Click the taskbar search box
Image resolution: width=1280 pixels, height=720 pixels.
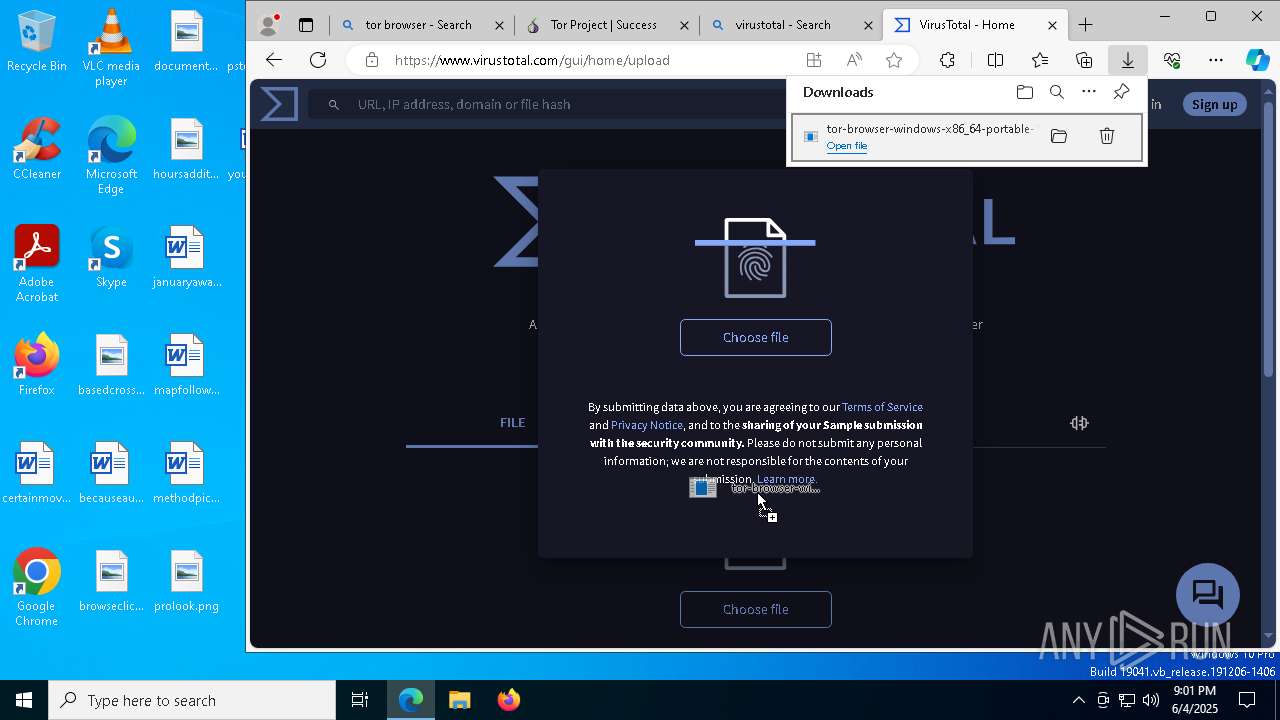tap(192, 700)
